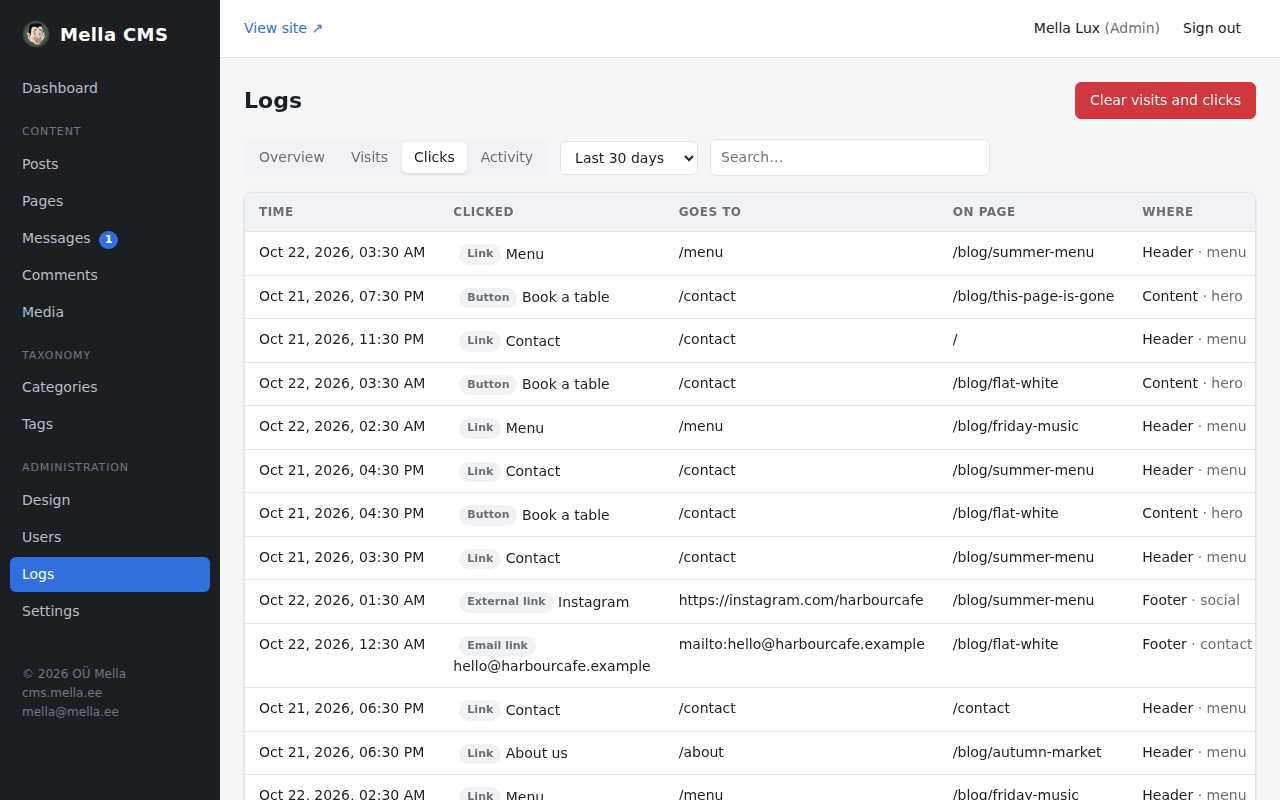Sign out of the admin
Viewport: 1280px width, 800px height.
(1212, 28)
